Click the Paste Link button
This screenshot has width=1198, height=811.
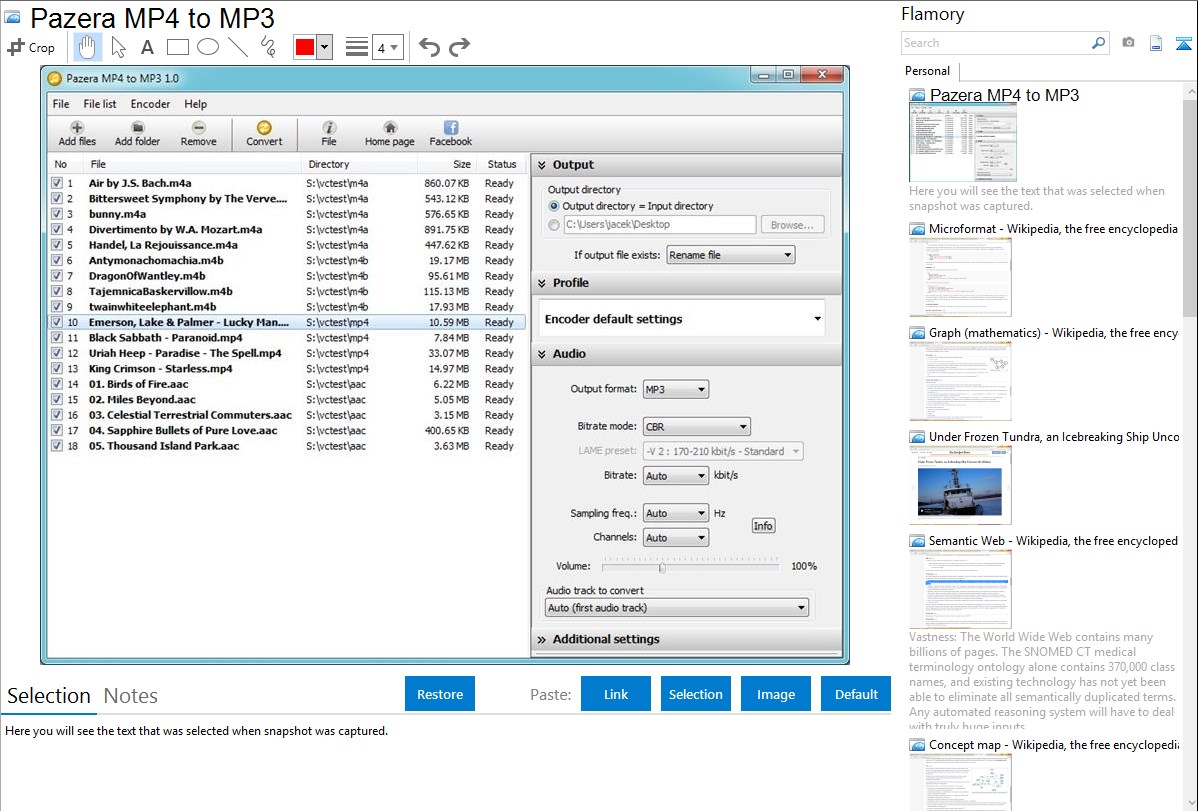tap(616, 694)
